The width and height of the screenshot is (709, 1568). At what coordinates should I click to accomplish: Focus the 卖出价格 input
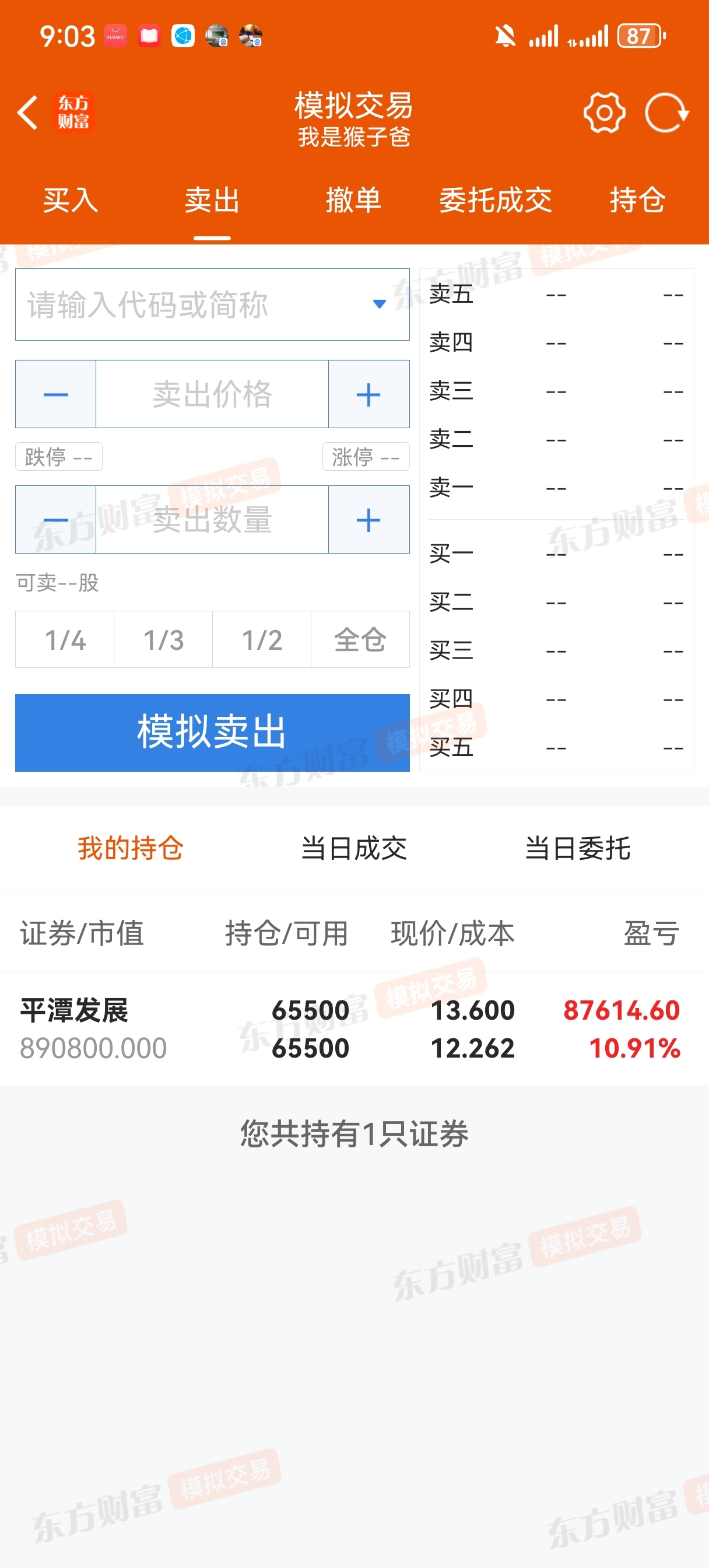pos(212,394)
